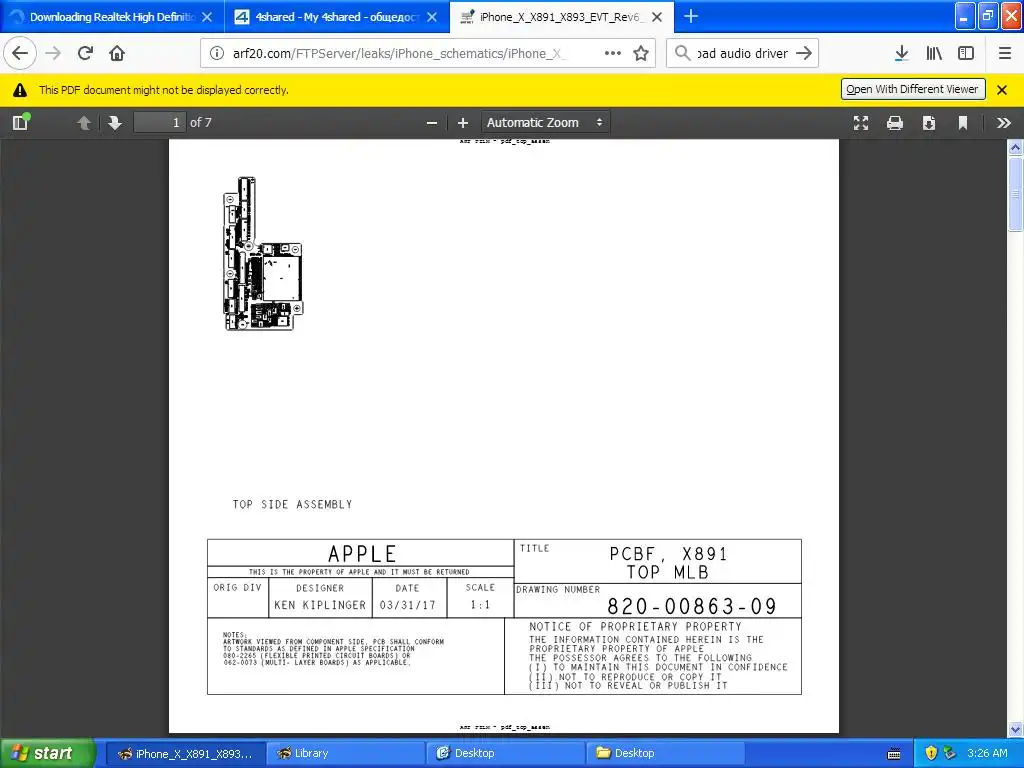Open a new browser tab
The width and height of the screenshot is (1024, 768).
click(691, 16)
